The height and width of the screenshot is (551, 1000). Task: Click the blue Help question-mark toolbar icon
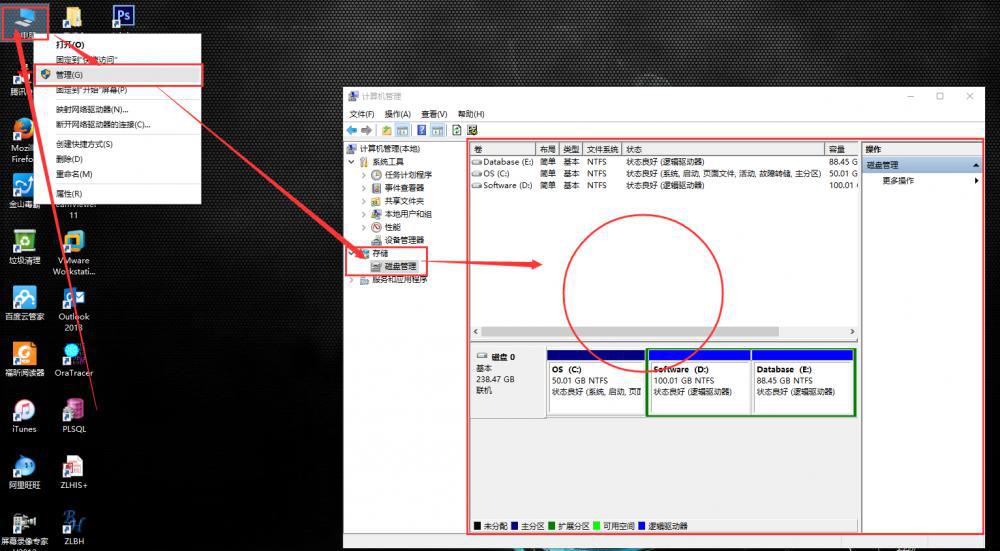tap(422, 130)
